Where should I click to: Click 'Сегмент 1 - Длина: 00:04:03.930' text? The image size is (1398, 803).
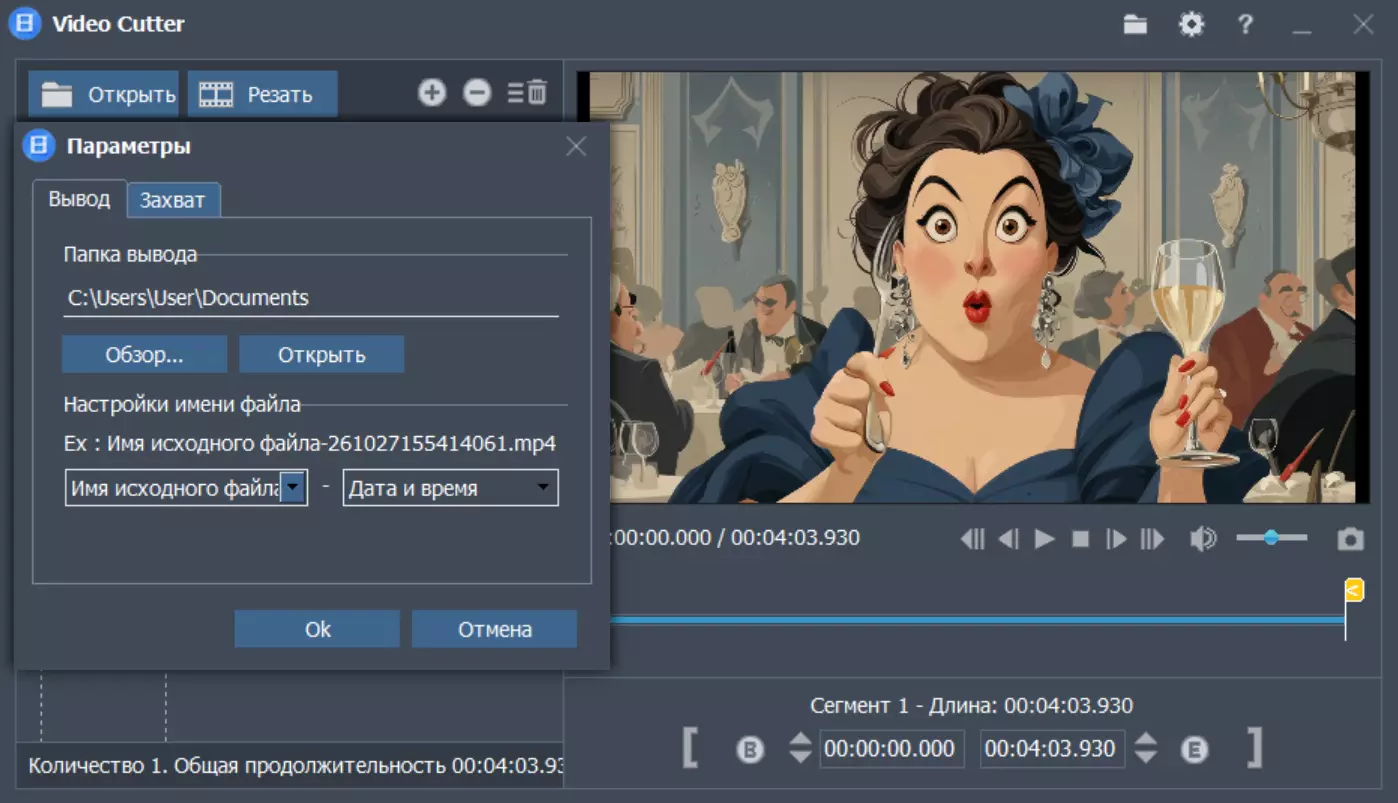[x=971, y=705]
